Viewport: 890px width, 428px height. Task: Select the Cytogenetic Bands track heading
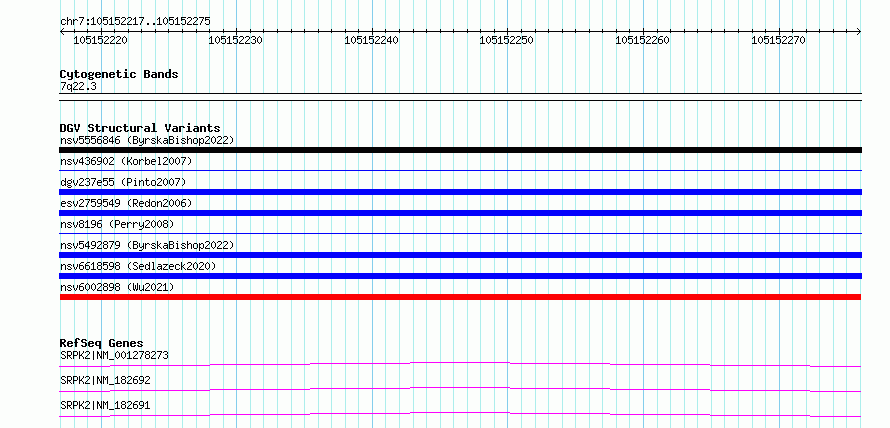tap(119, 74)
